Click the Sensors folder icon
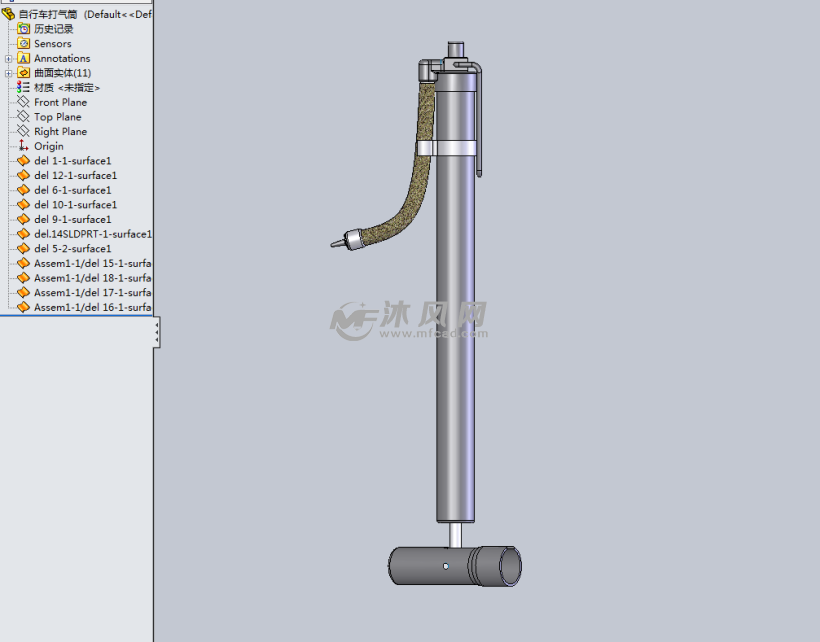 click(24, 44)
